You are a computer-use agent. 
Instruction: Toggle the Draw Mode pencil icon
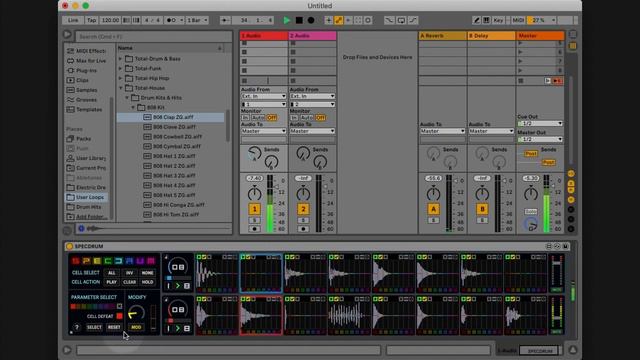pos(476,20)
